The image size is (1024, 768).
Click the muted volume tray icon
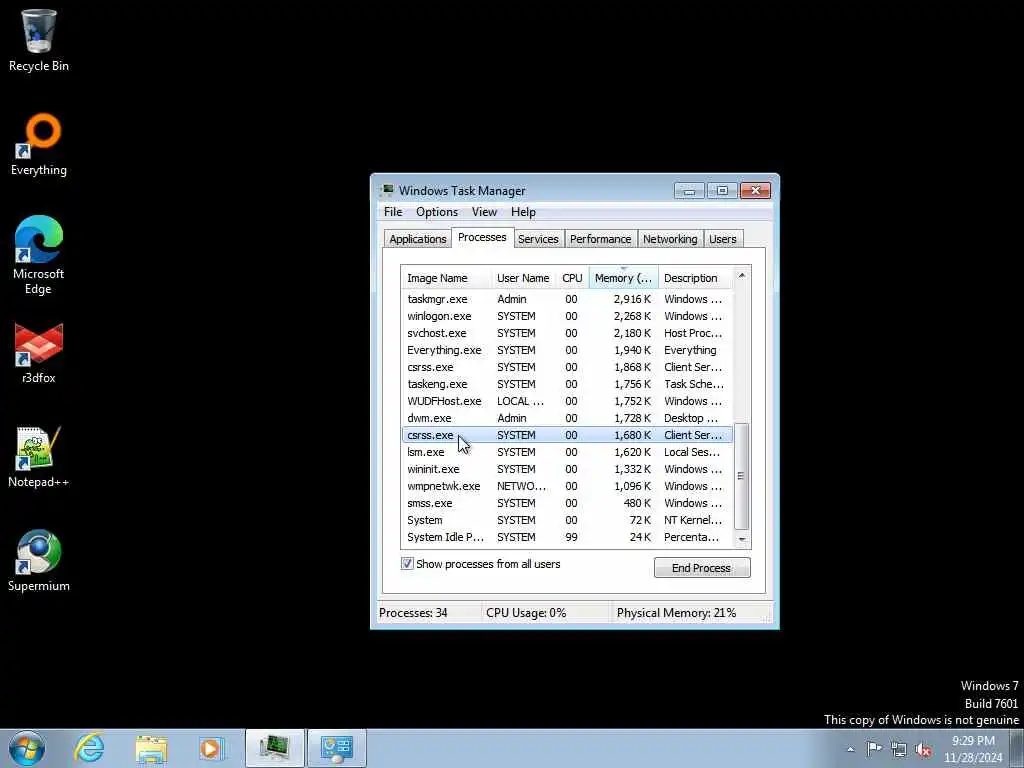click(x=923, y=750)
